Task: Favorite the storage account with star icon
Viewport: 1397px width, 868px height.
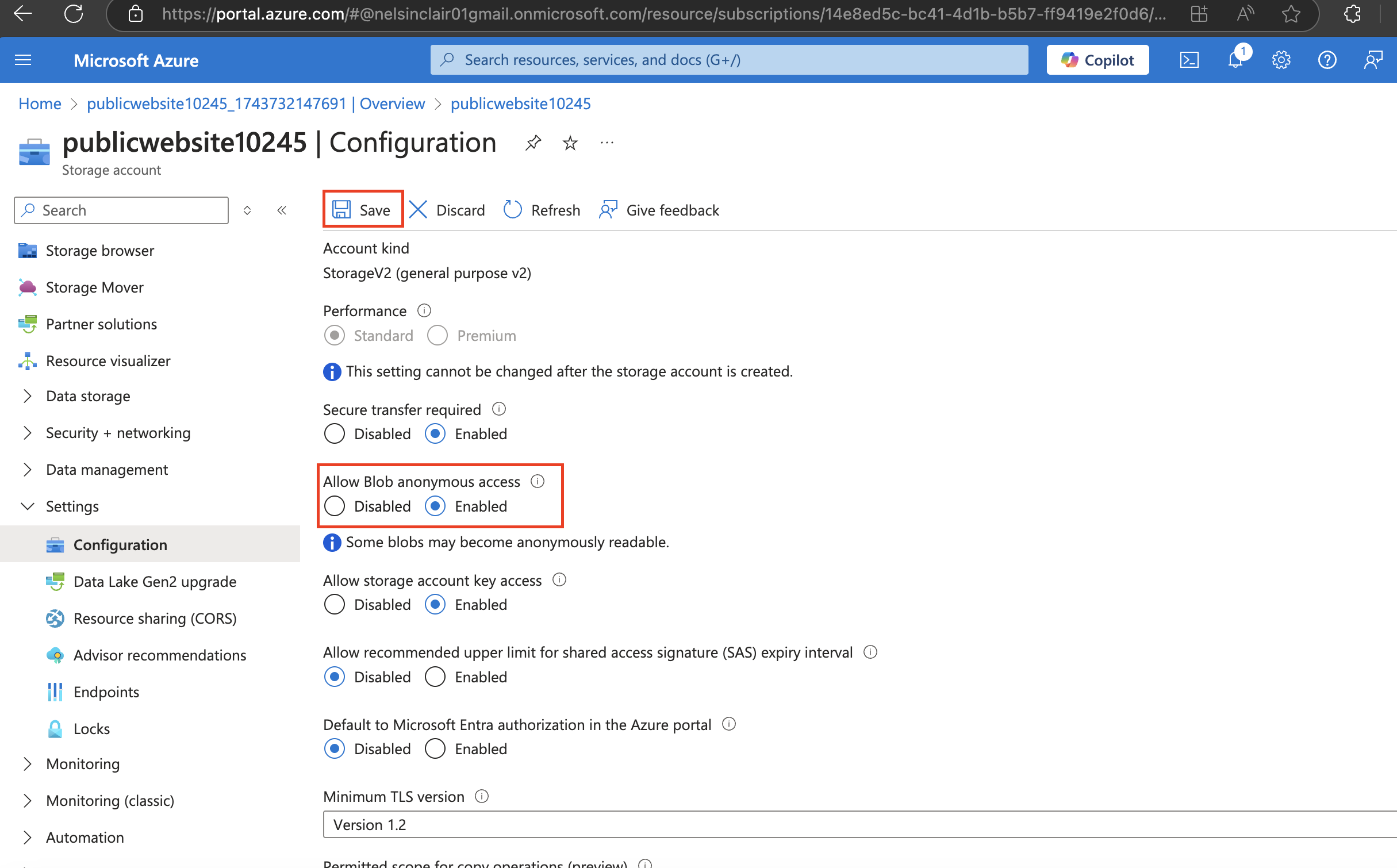Action: point(570,143)
